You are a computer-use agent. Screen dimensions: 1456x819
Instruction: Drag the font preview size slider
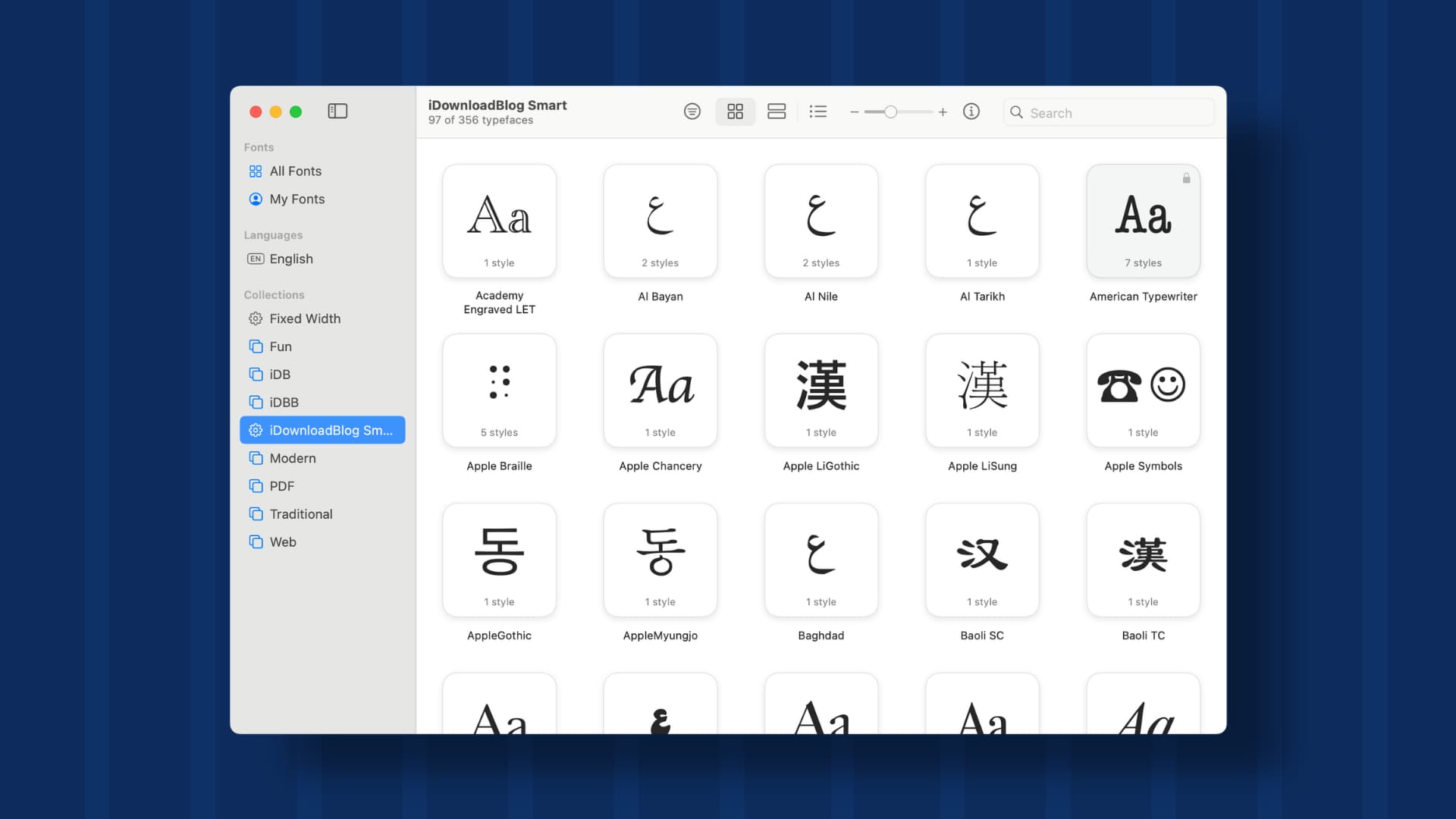tap(889, 111)
